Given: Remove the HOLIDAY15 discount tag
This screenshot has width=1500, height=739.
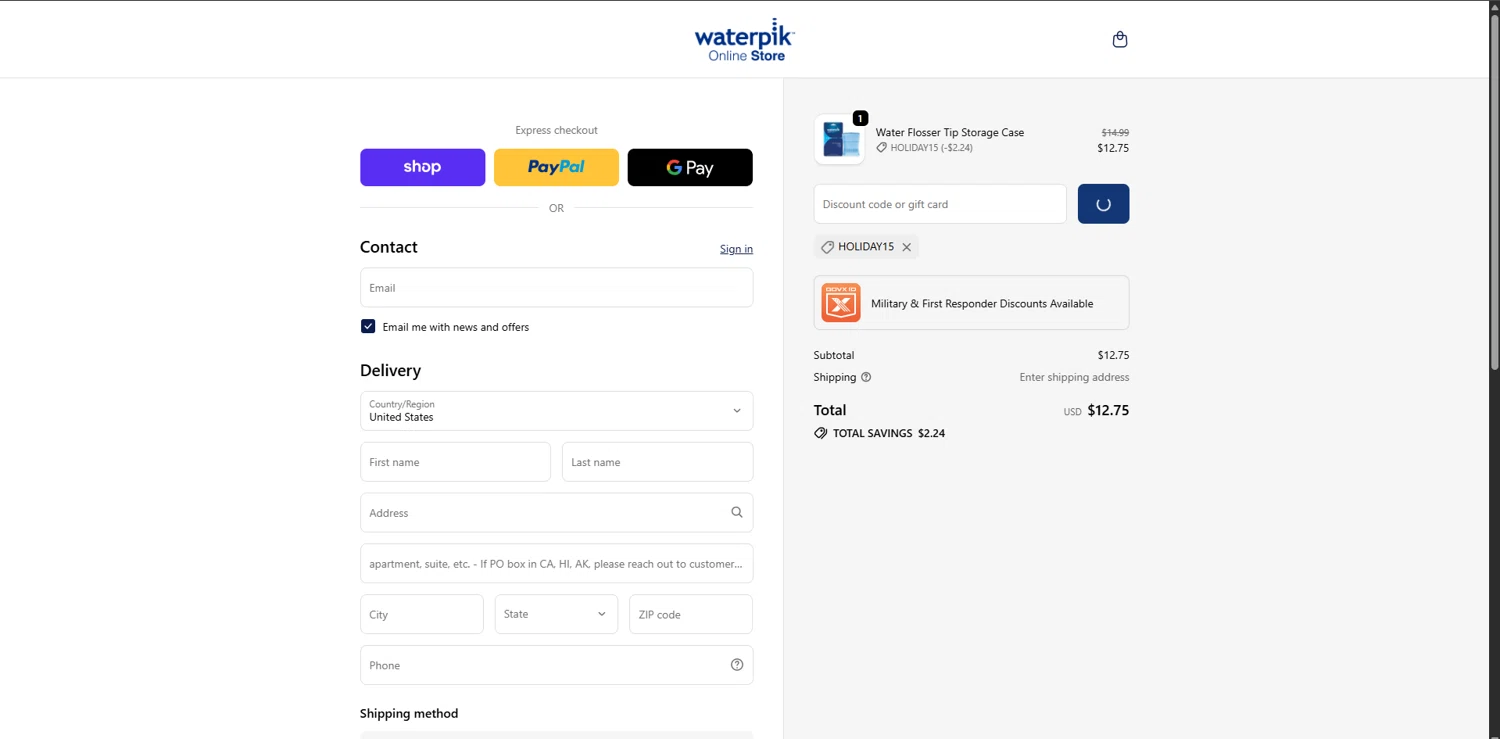Looking at the screenshot, I should click(x=907, y=247).
